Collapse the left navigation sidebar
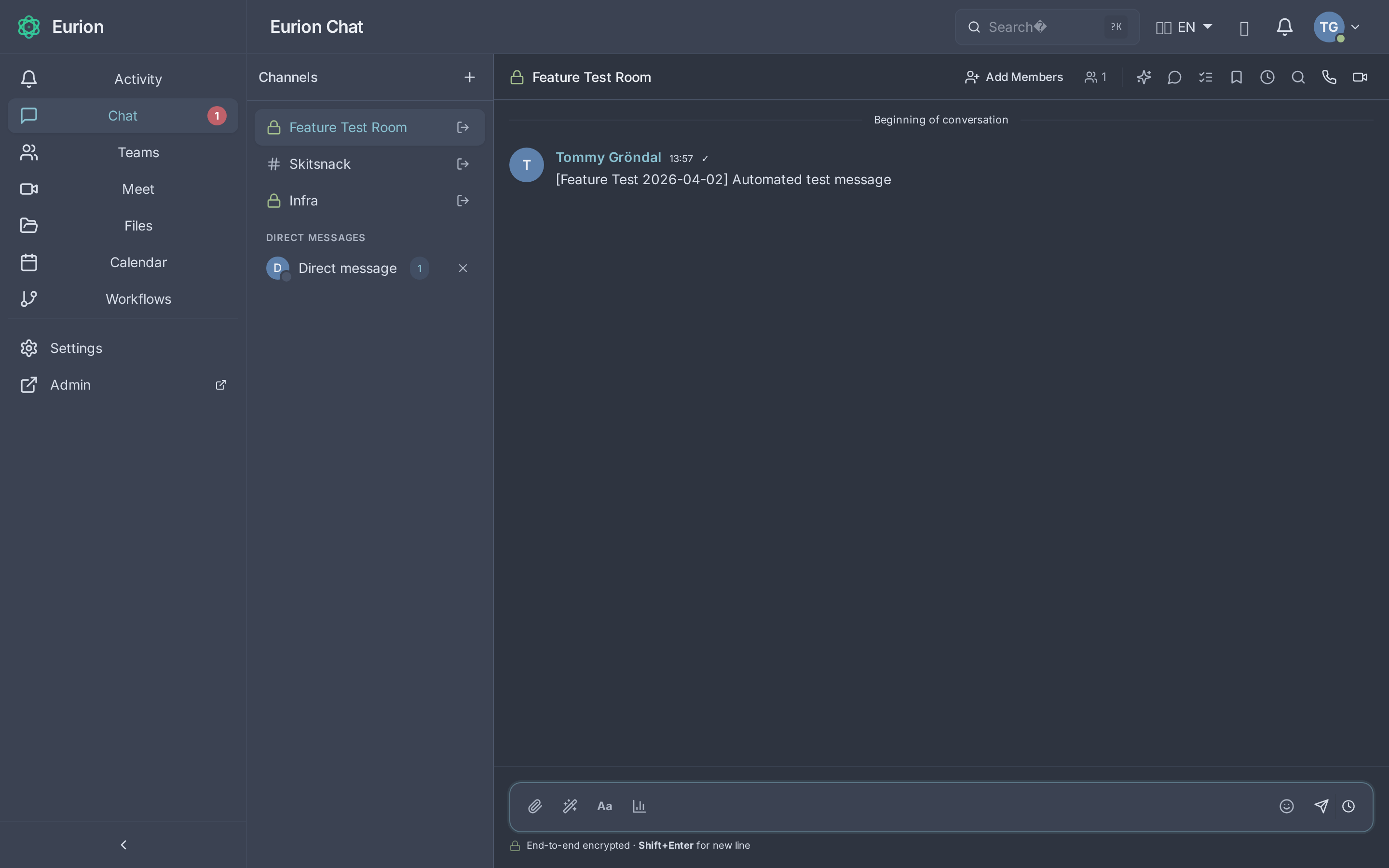This screenshot has width=1389, height=868. pyautogui.click(x=123, y=844)
